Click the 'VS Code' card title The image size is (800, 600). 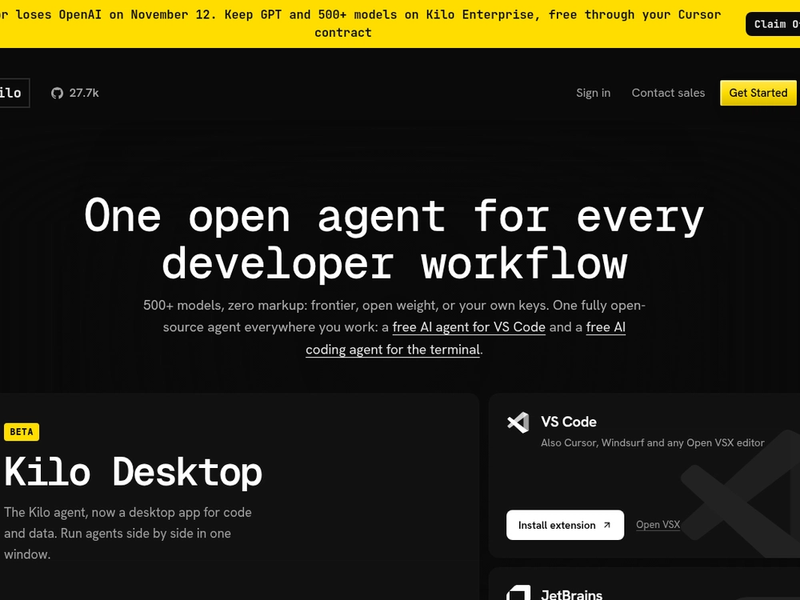click(568, 422)
